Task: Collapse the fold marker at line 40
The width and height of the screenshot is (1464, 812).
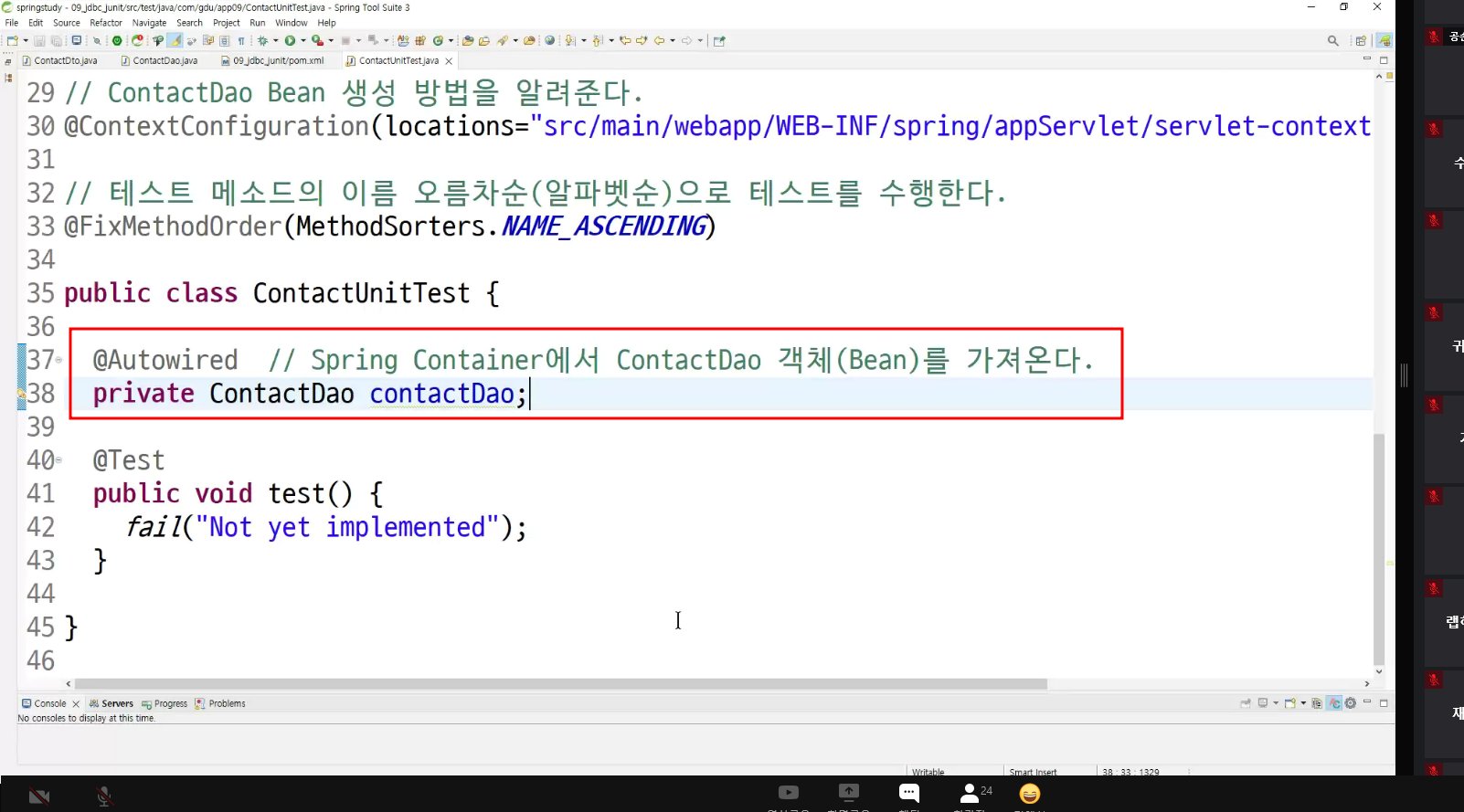Action: [x=59, y=460]
